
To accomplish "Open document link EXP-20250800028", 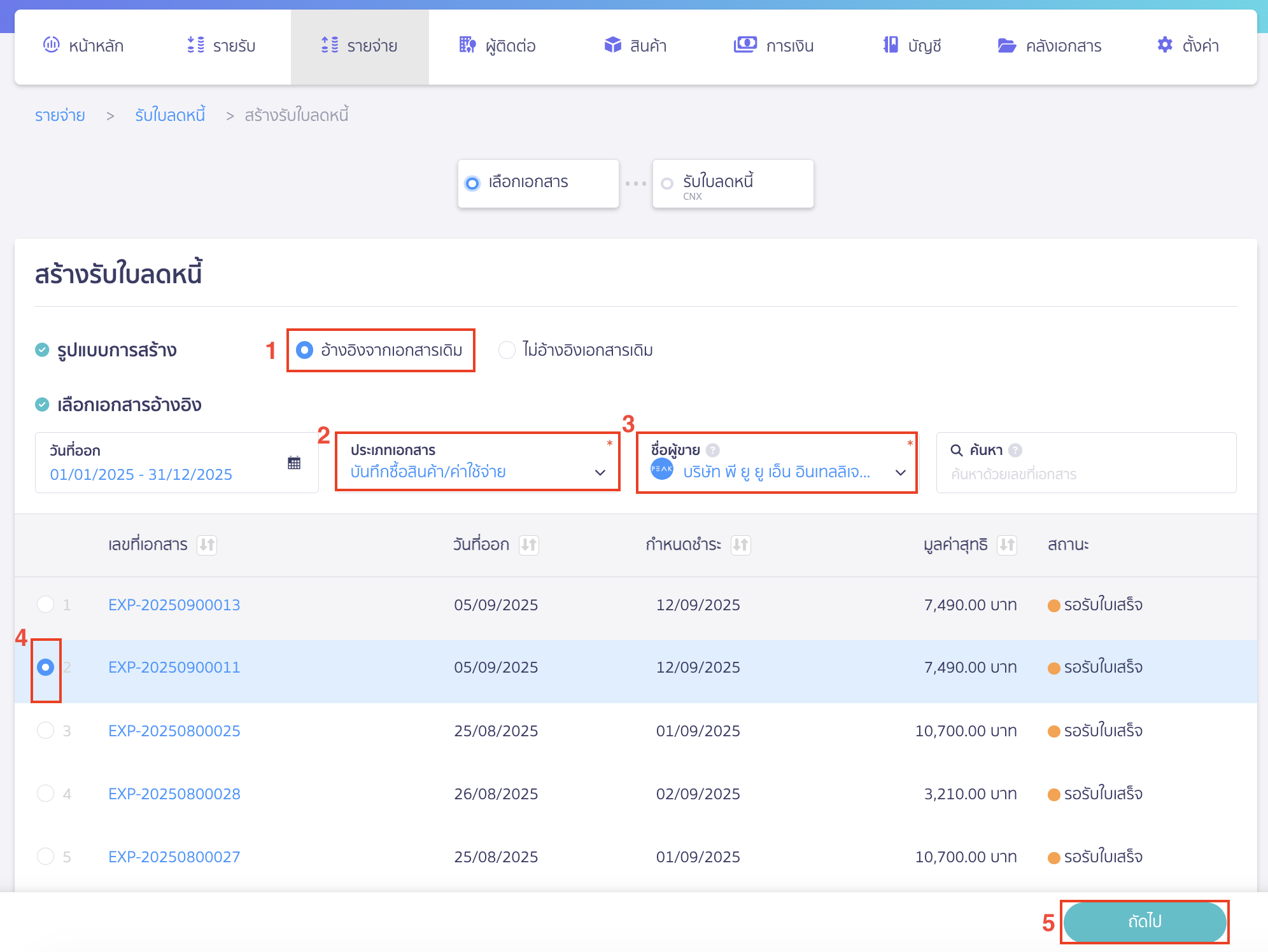I will 174,794.
